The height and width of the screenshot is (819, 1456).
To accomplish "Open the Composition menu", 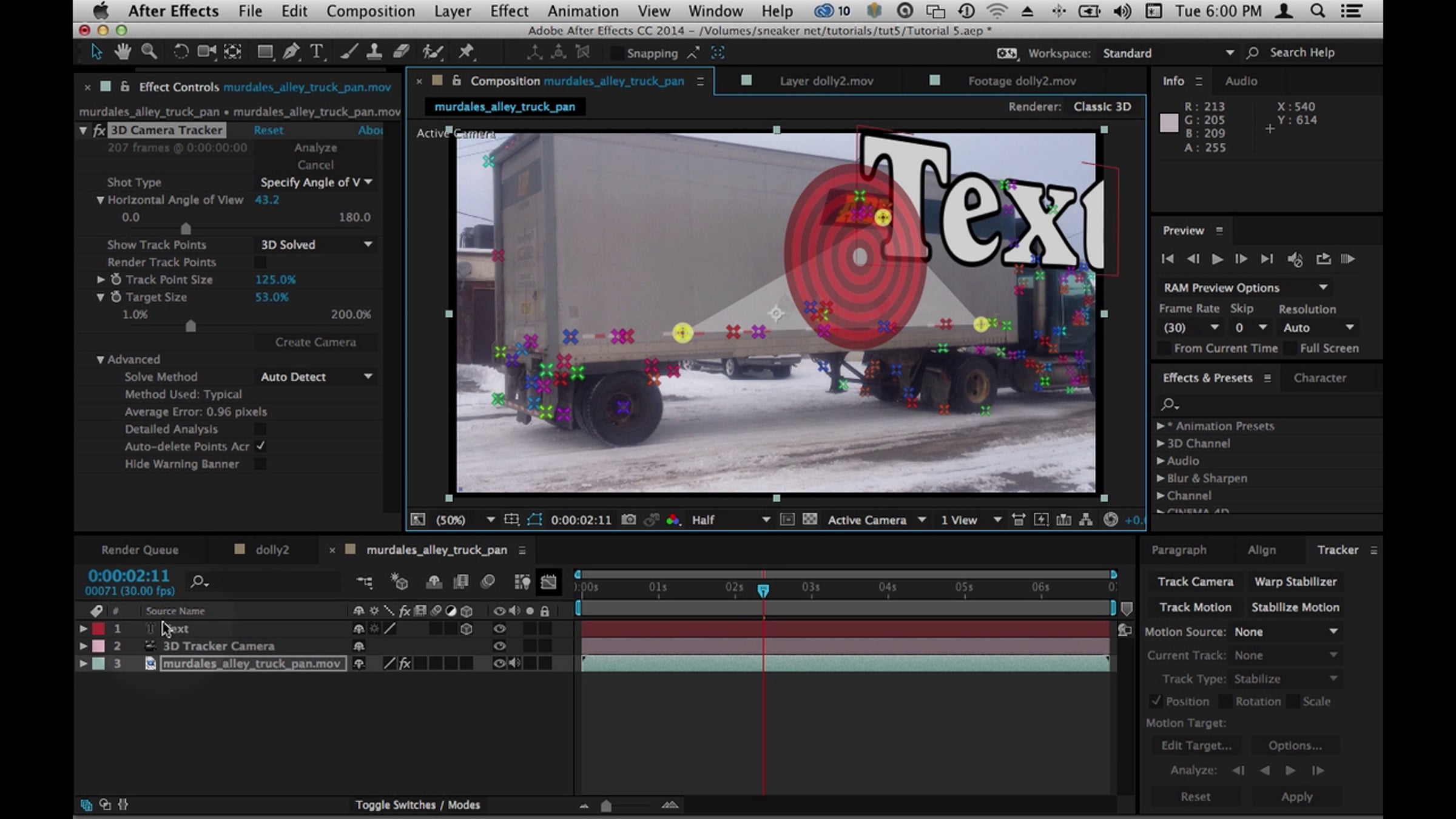I will pyautogui.click(x=370, y=11).
